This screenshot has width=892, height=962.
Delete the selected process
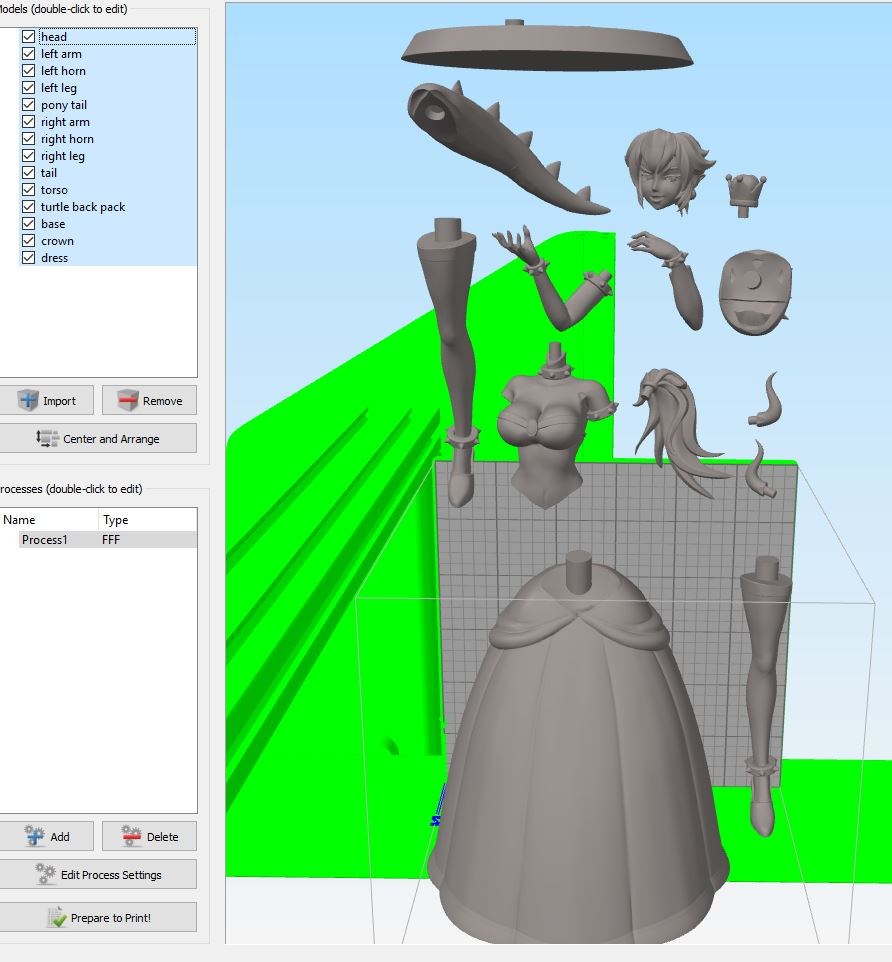coord(149,836)
